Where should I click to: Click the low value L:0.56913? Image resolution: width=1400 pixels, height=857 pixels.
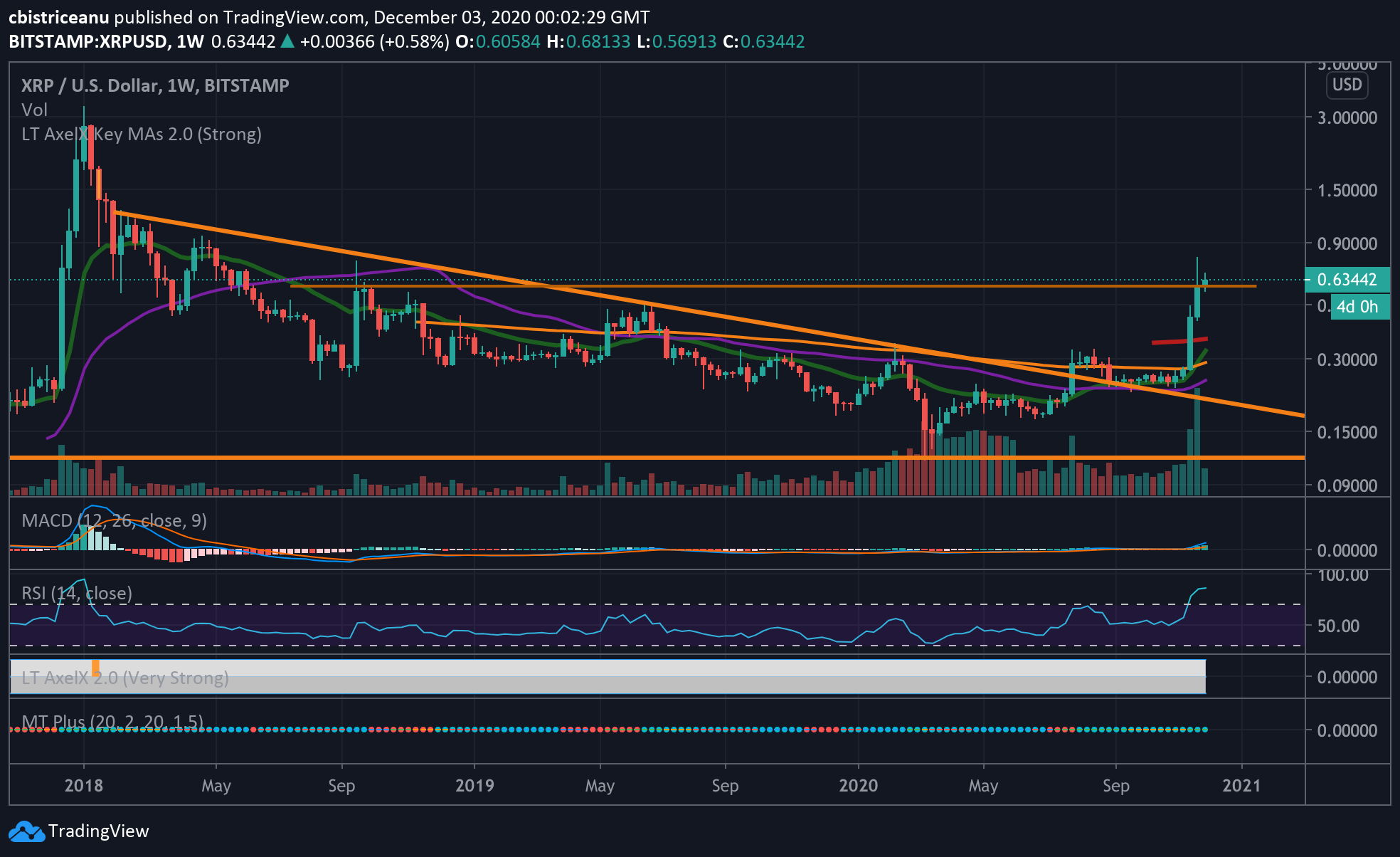pyautogui.click(x=677, y=41)
